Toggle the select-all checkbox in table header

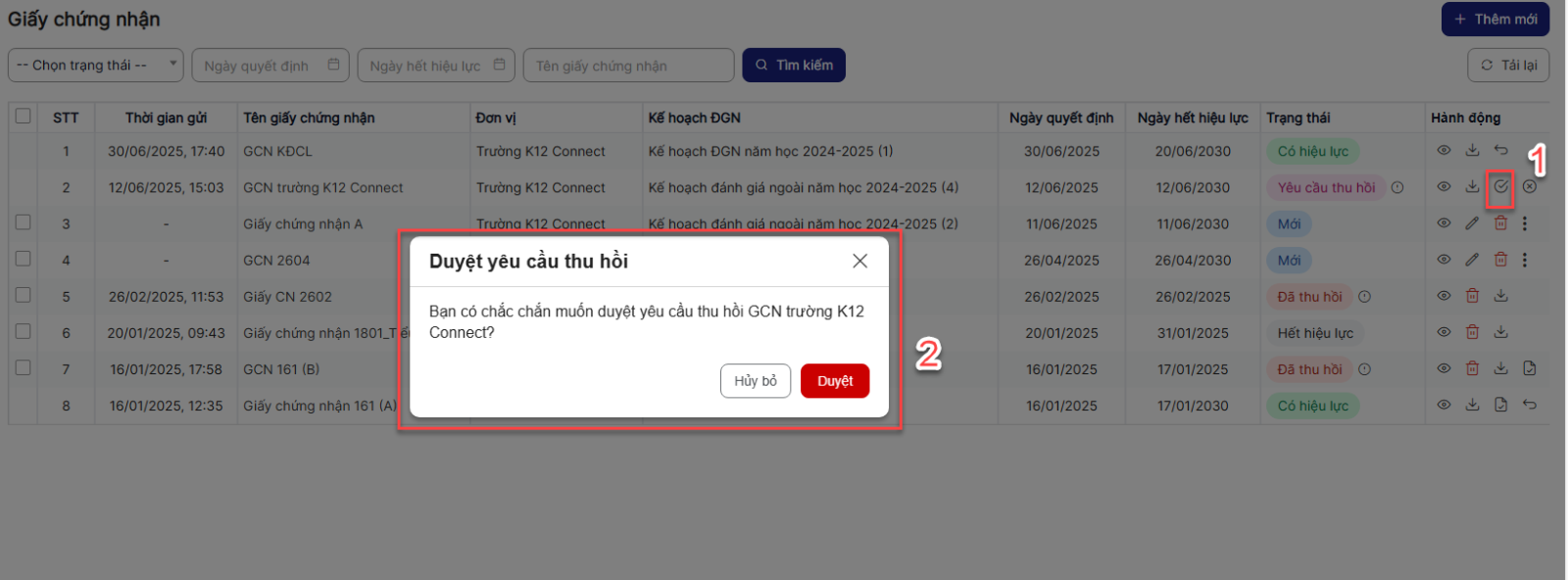pos(24,117)
